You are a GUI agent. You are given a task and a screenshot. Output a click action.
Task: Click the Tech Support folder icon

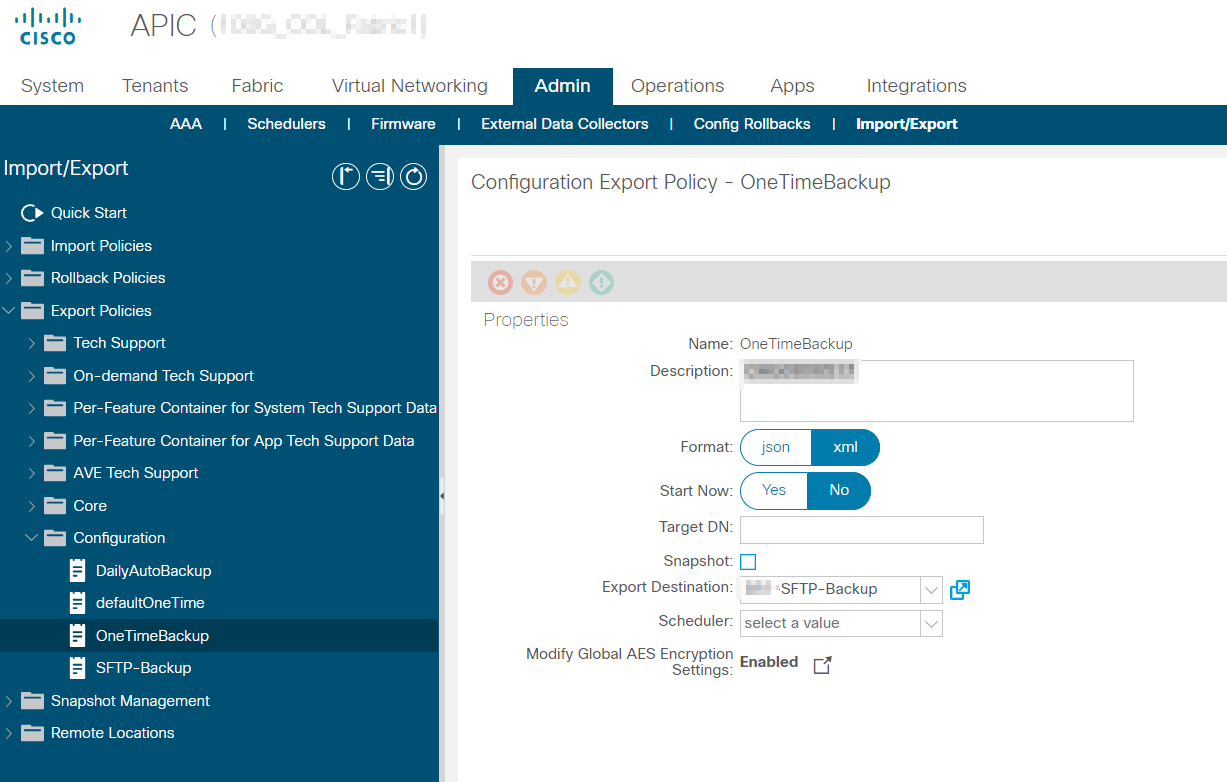click(55, 343)
